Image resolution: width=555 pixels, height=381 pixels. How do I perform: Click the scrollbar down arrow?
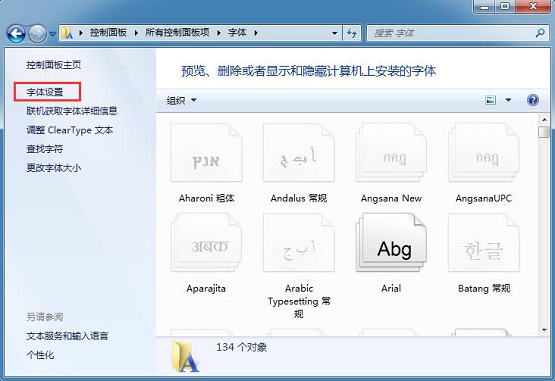(544, 330)
